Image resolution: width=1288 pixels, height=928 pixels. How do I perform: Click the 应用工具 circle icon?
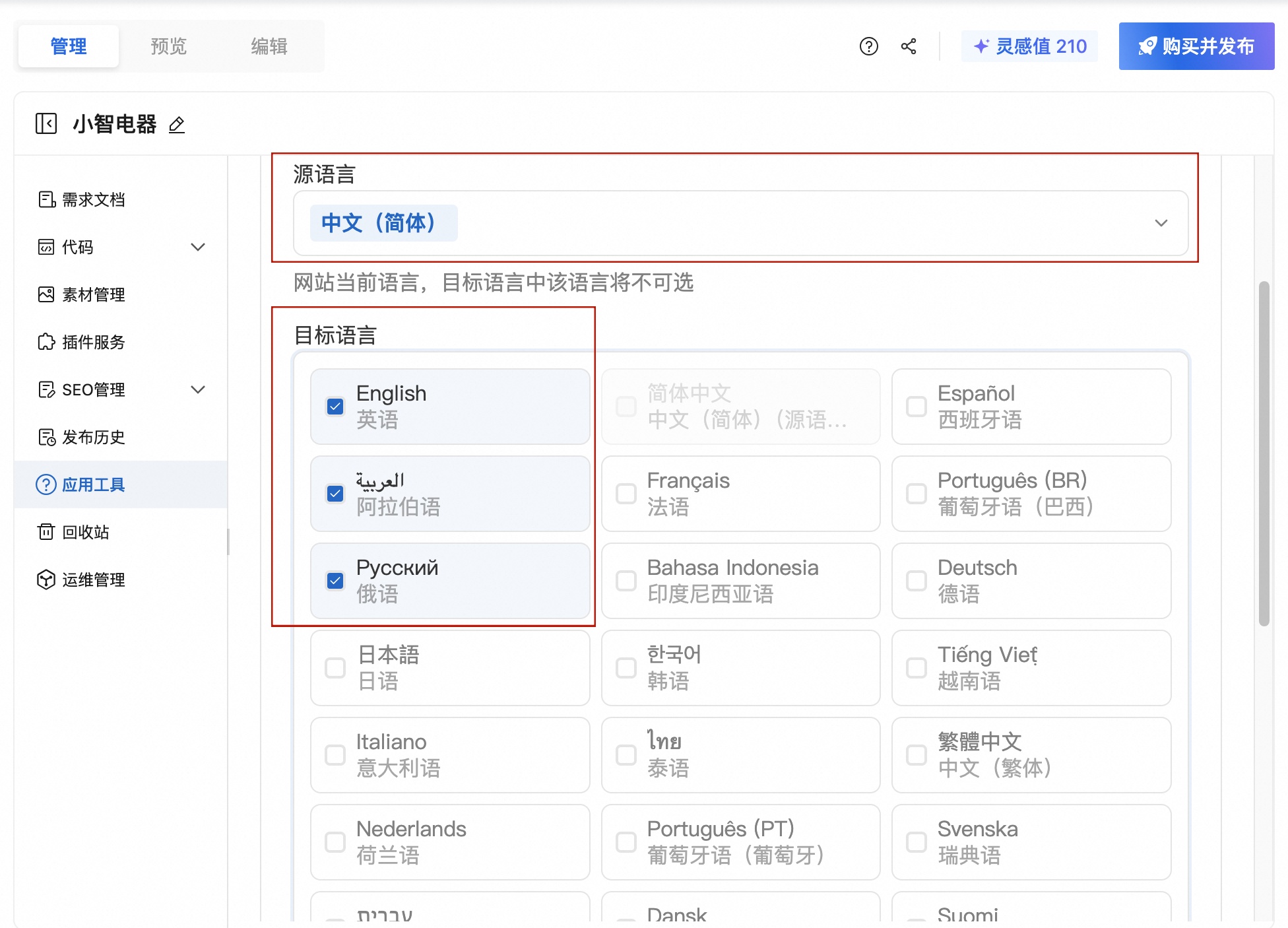[46, 484]
